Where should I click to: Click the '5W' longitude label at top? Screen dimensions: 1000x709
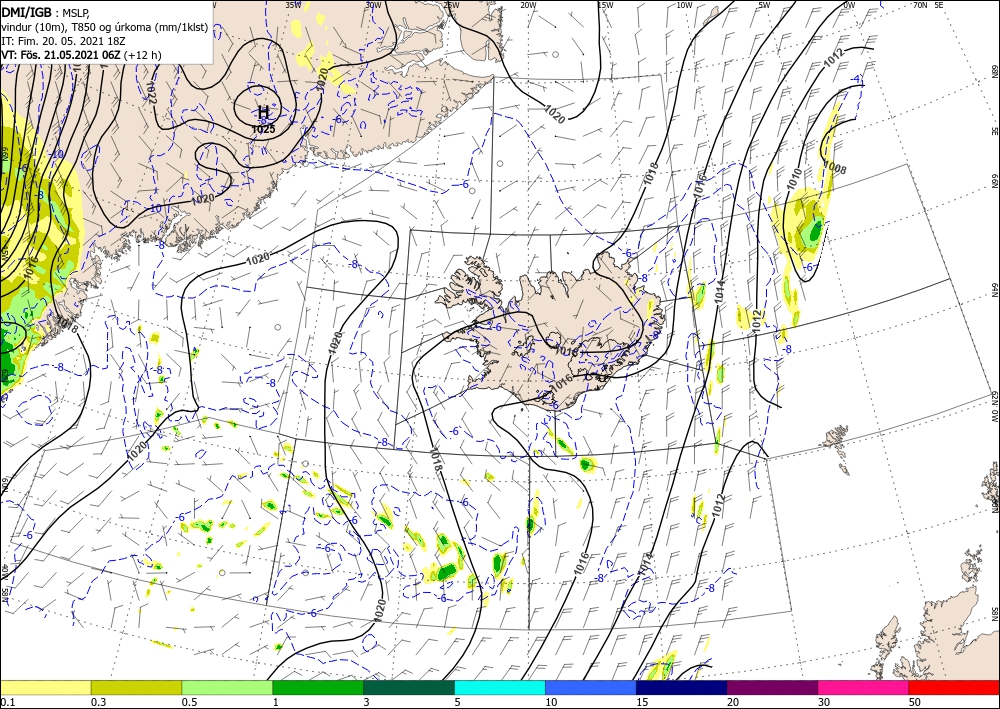coord(764,5)
